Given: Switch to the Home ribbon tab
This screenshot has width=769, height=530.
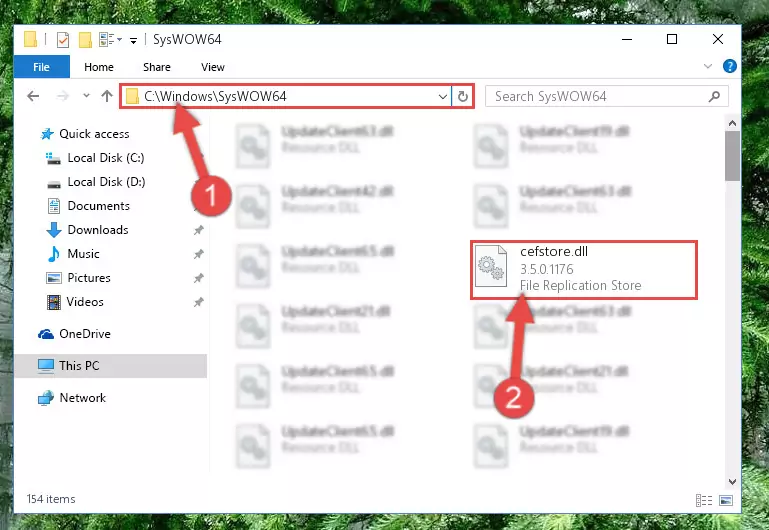Looking at the screenshot, I should (99, 67).
